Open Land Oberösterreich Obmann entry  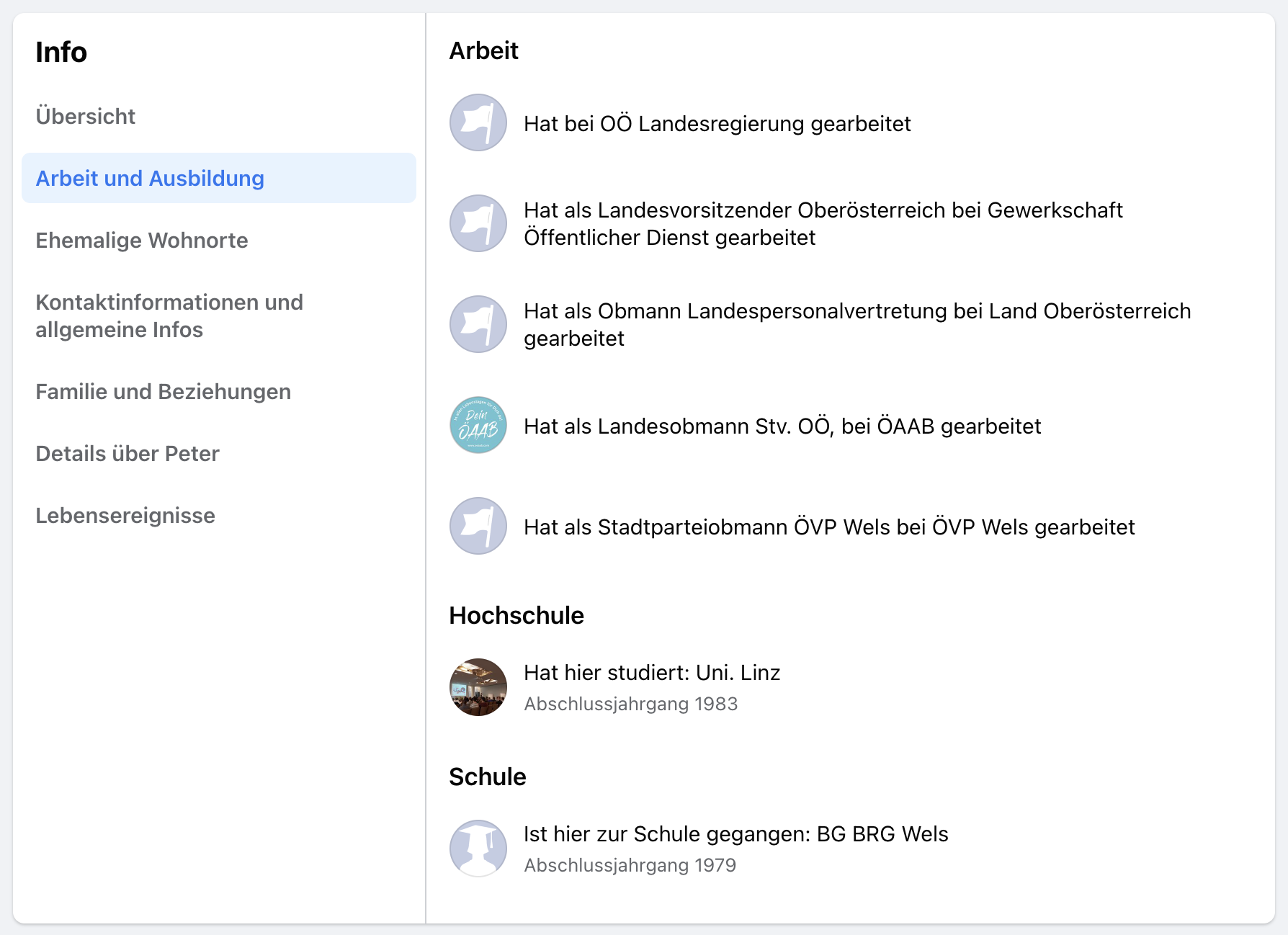(x=857, y=324)
